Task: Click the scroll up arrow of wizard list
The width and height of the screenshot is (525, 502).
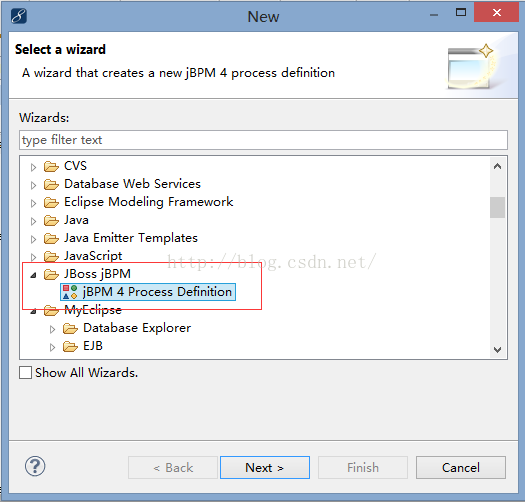Action: 497,166
